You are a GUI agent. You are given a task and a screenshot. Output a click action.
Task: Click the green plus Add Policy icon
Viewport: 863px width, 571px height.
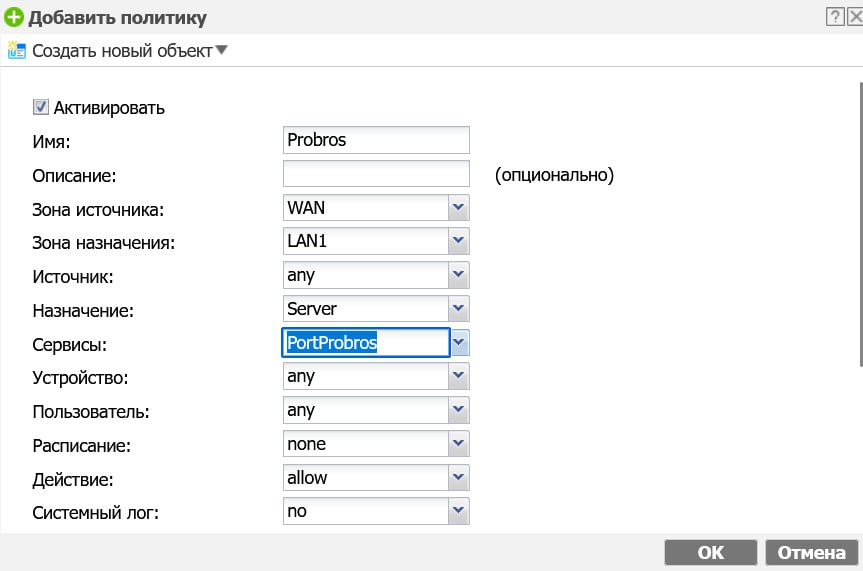coord(13,17)
